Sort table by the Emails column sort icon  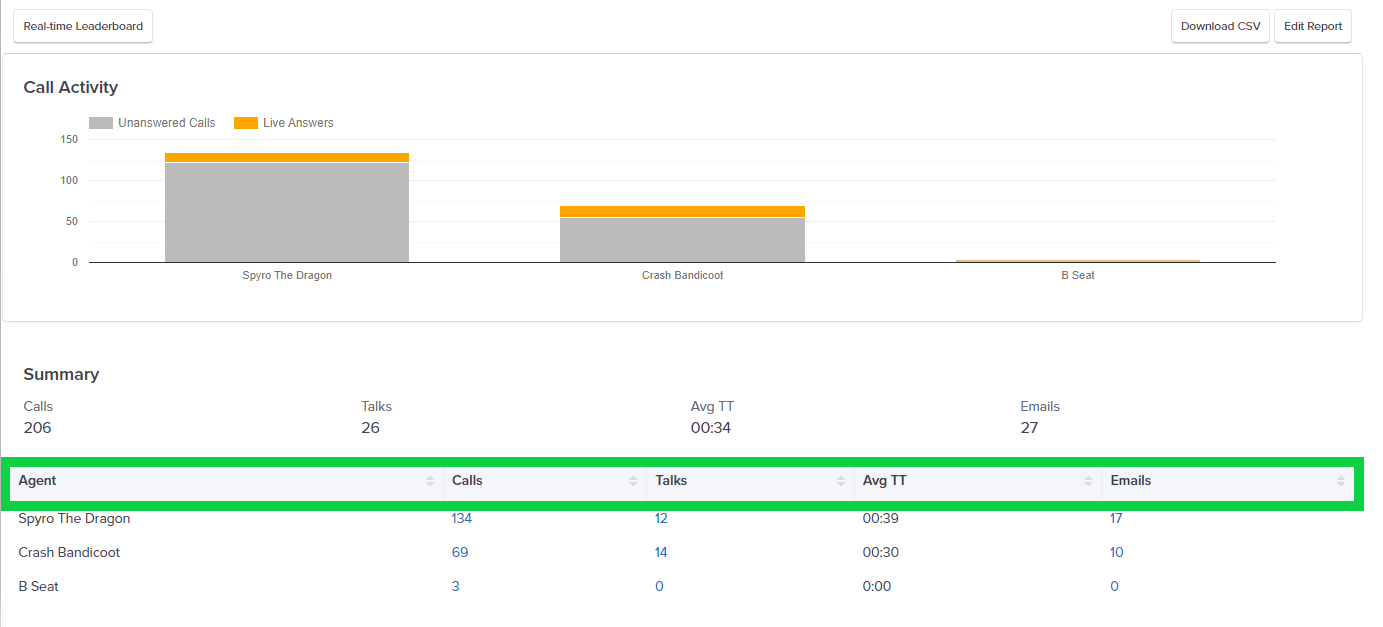pyautogui.click(x=1340, y=481)
